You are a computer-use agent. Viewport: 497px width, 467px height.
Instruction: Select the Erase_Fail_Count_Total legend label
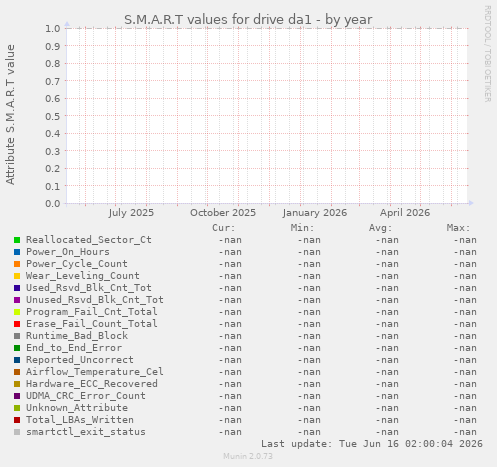[92, 324]
